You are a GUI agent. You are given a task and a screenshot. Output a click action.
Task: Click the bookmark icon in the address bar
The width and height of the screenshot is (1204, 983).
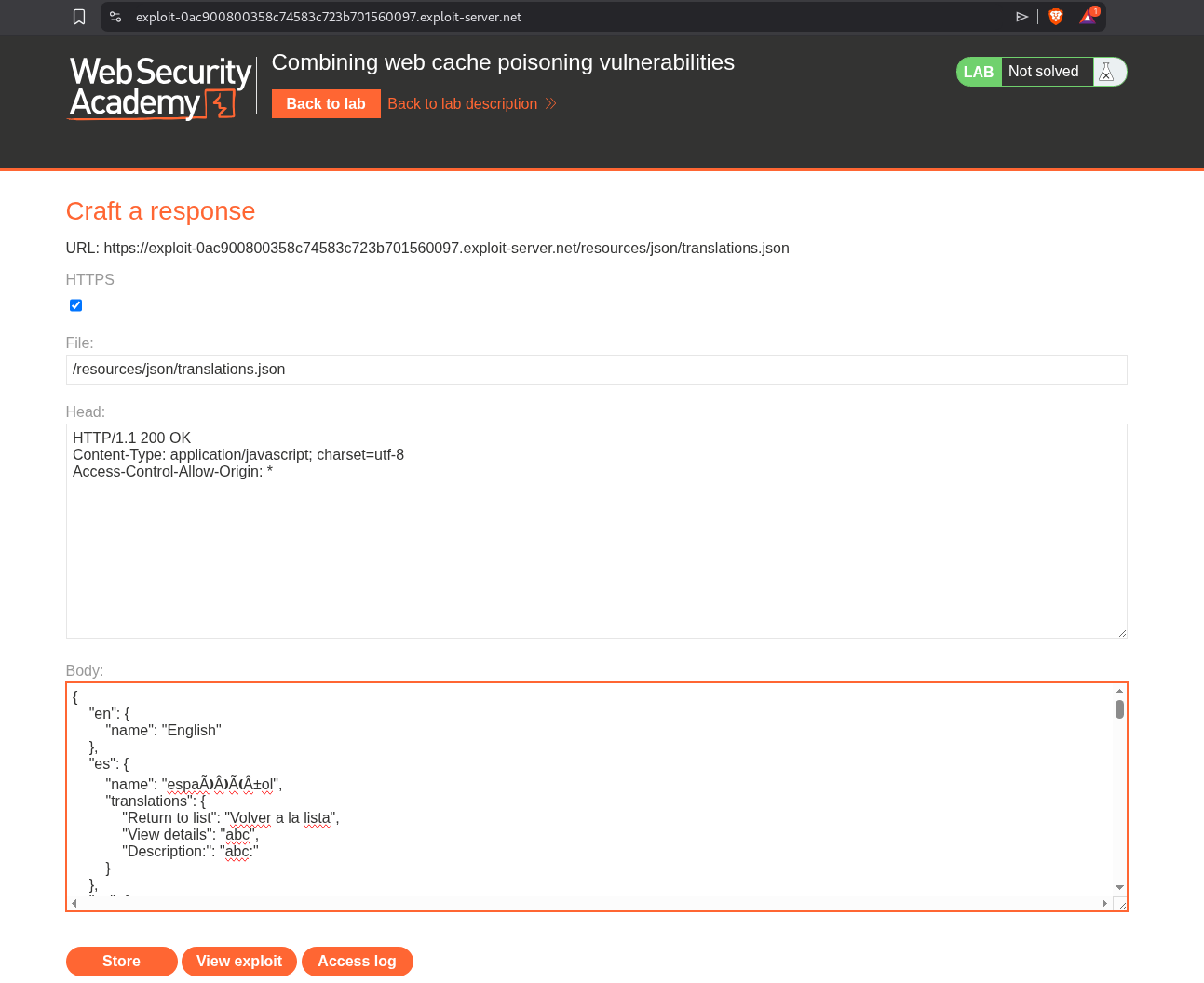[79, 17]
